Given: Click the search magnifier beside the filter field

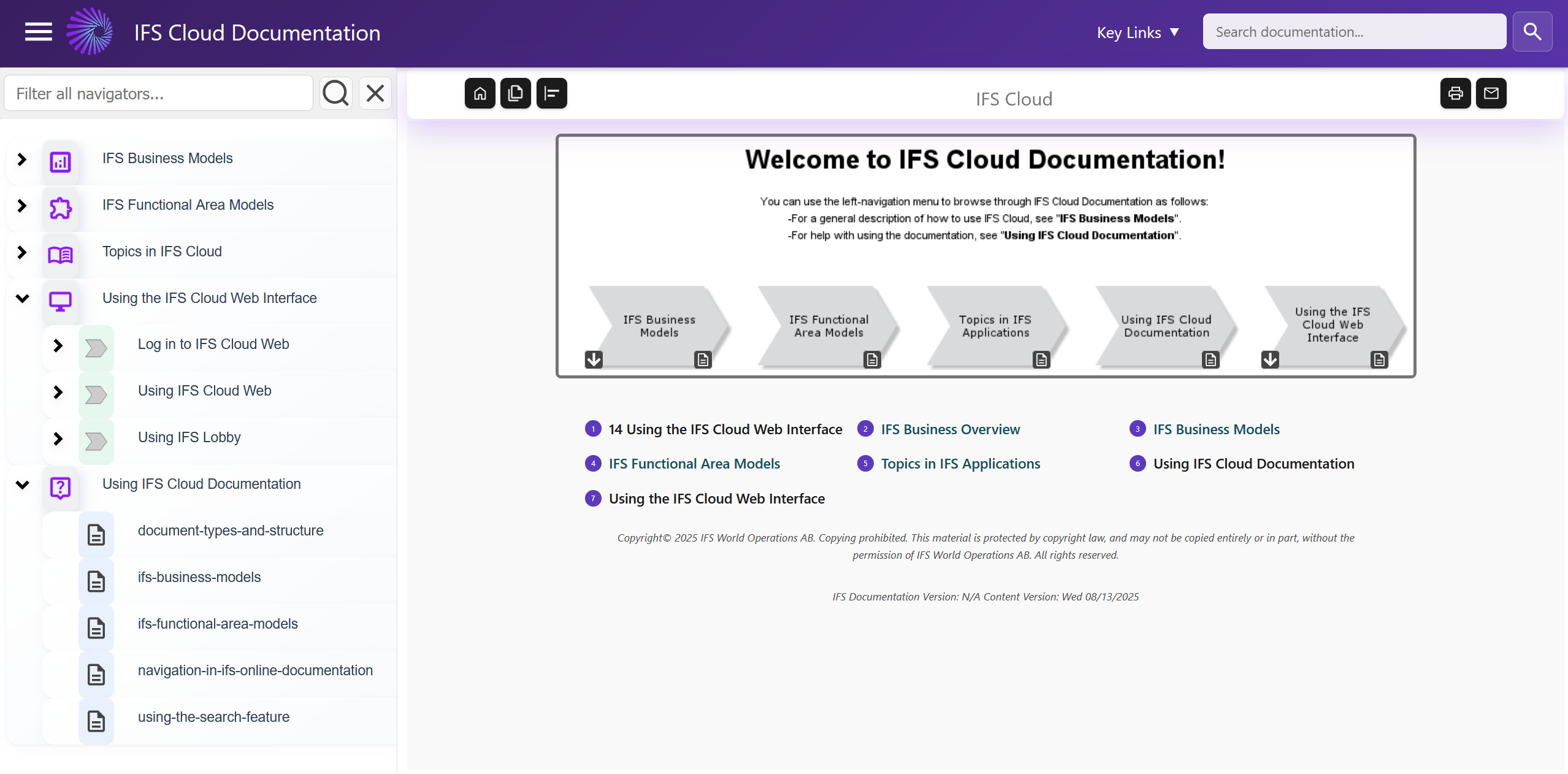Looking at the screenshot, I should pos(335,93).
